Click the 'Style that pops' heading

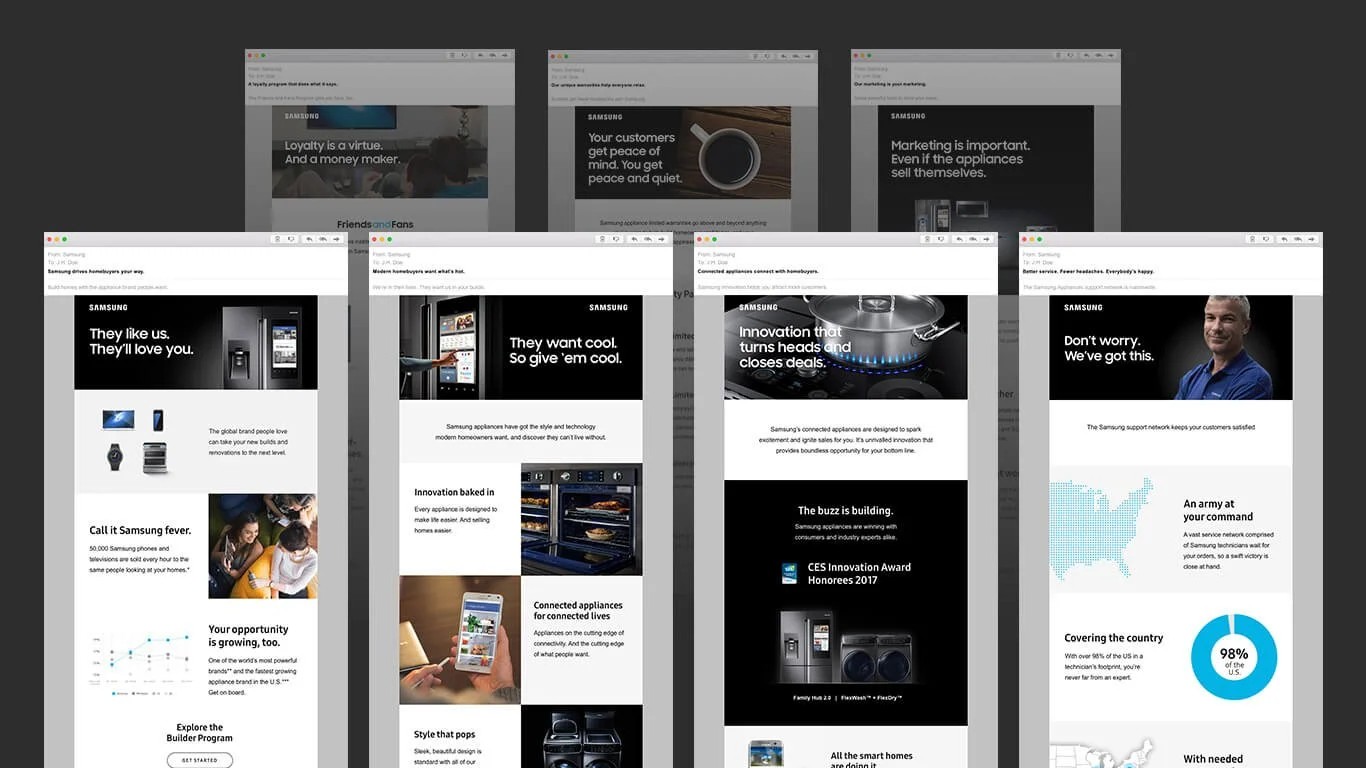click(x=445, y=734)
